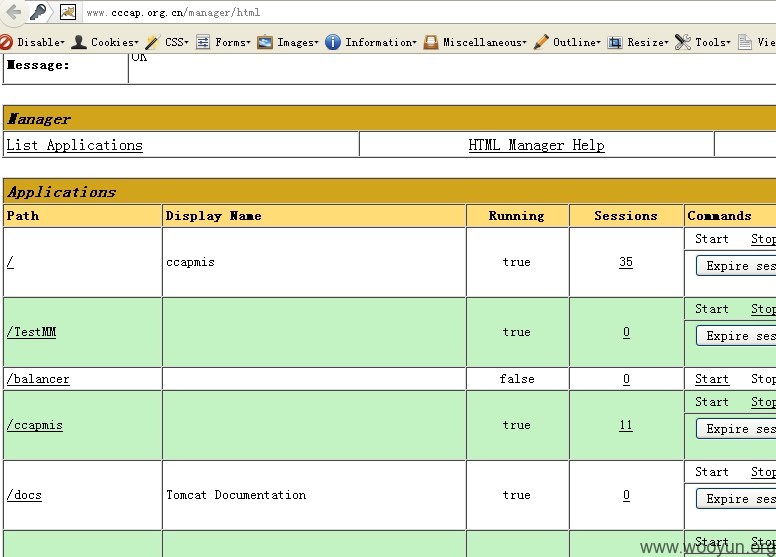Click the blue Information icon
This screenshot has height=557, width=776.
(333, 42)
